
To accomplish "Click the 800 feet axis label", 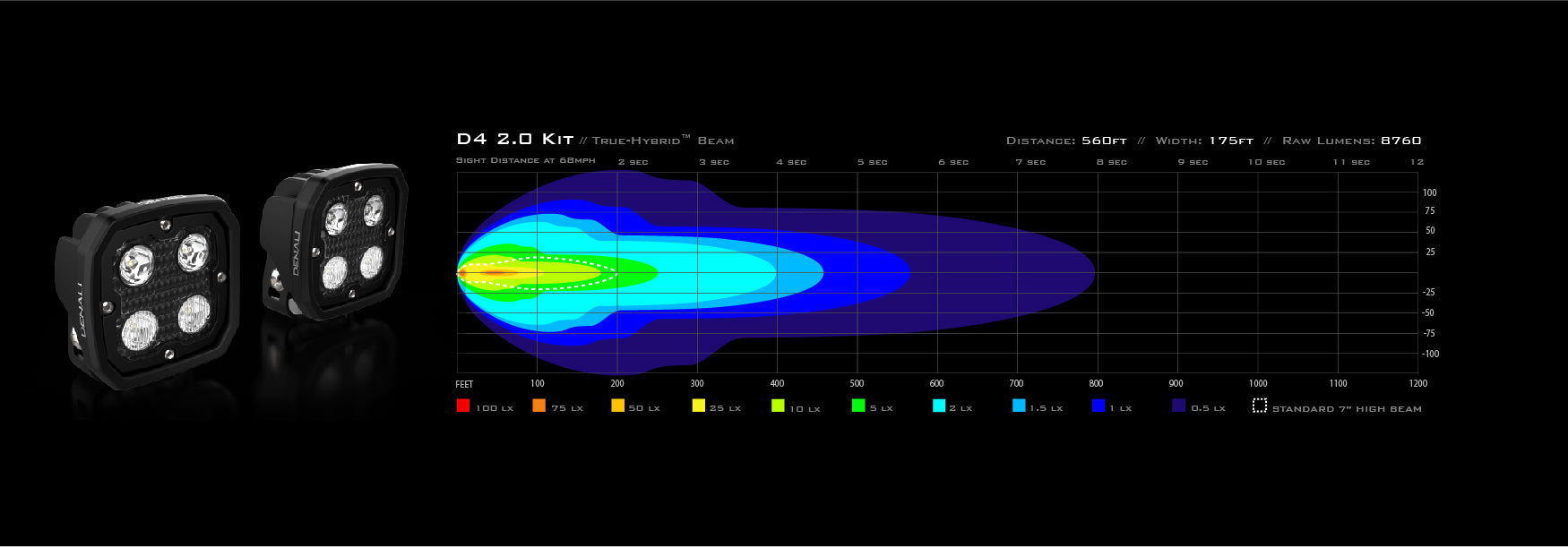I will 1096,383.
